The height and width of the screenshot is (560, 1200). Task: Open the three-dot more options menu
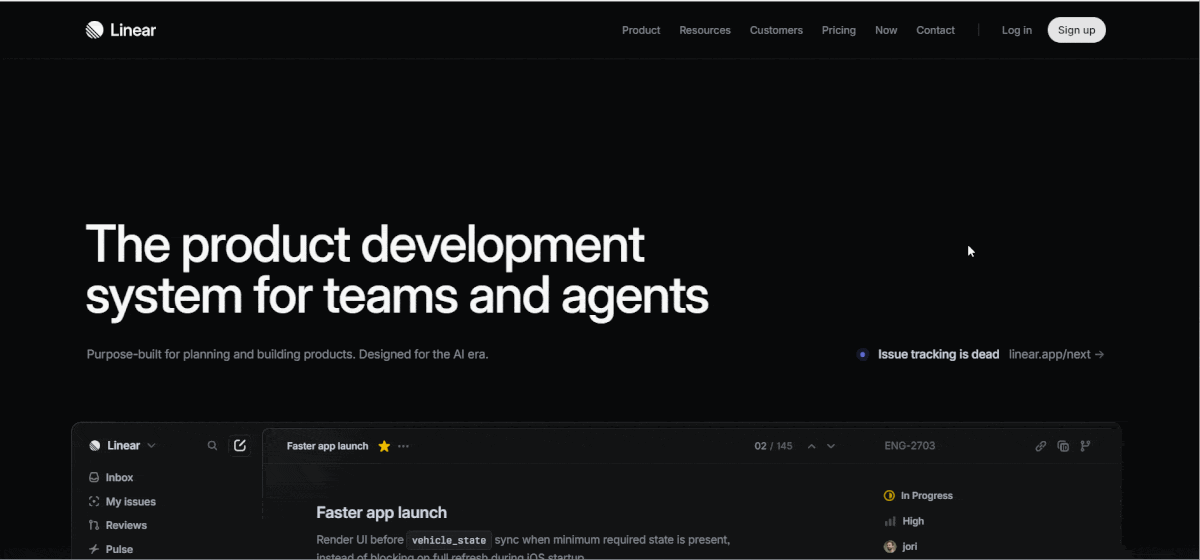click(404, 446)
